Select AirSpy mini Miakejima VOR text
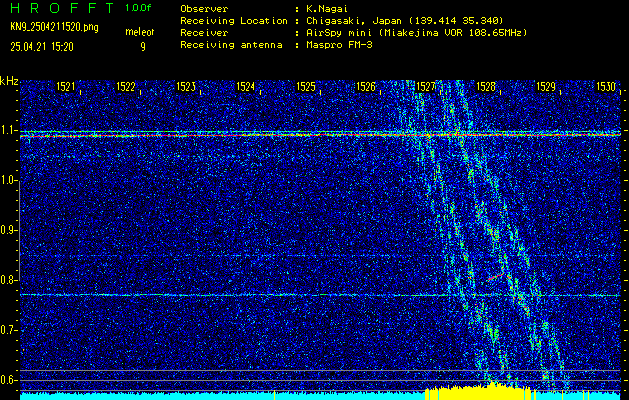This screenshot has width=629, height=400. [417, 32]
